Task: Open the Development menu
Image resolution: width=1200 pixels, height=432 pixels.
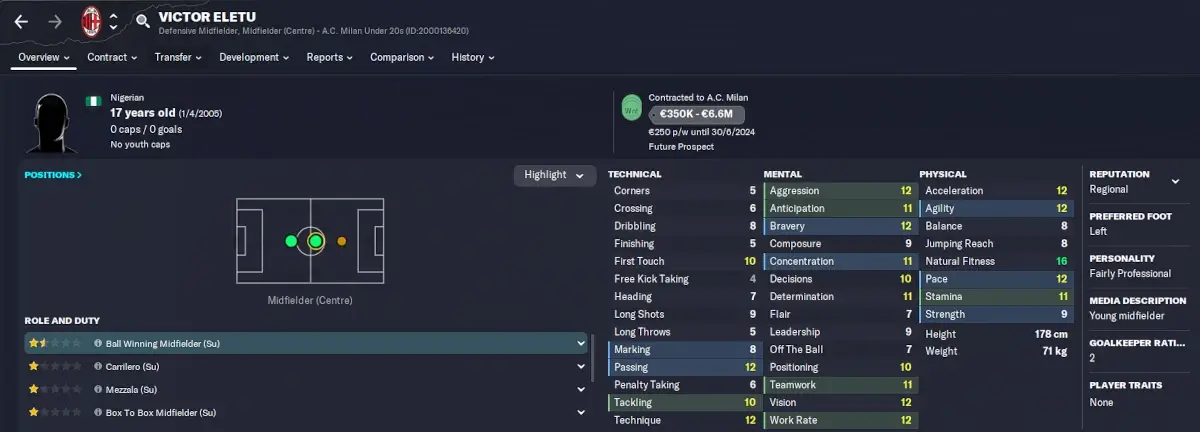Action: [254, 57]
